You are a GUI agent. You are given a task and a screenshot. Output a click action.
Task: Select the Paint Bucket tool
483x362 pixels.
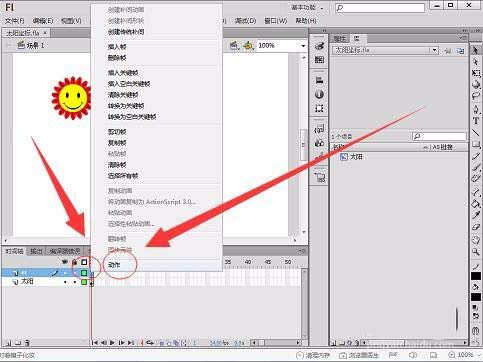(x=476, y=203)
